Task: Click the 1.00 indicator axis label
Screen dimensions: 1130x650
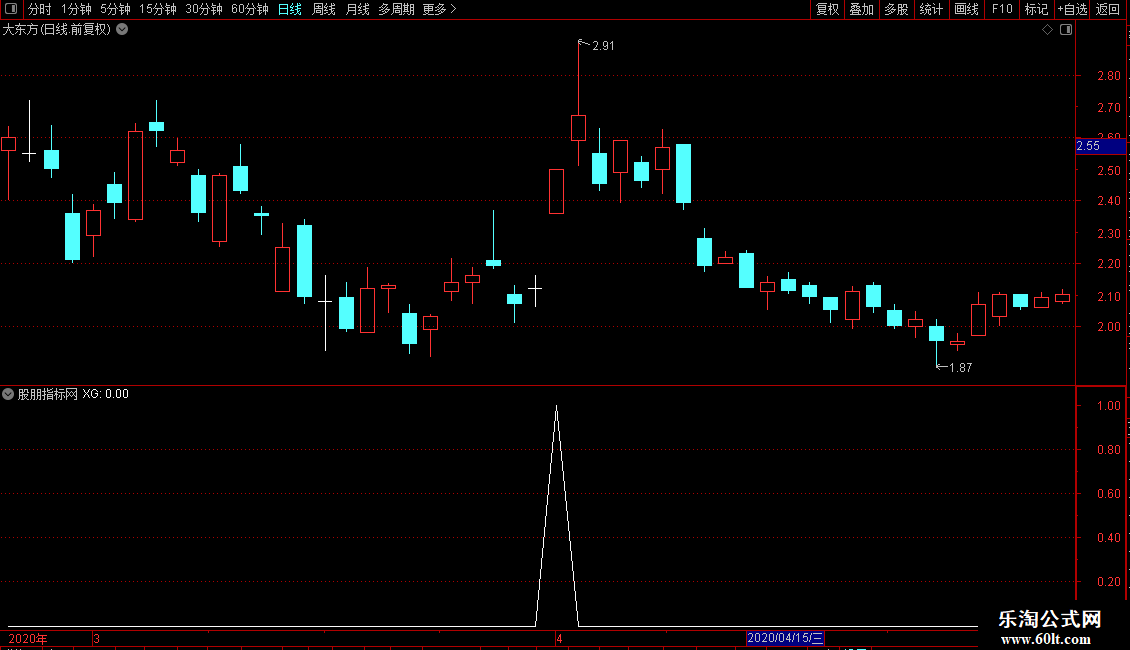Action: 1108,406
